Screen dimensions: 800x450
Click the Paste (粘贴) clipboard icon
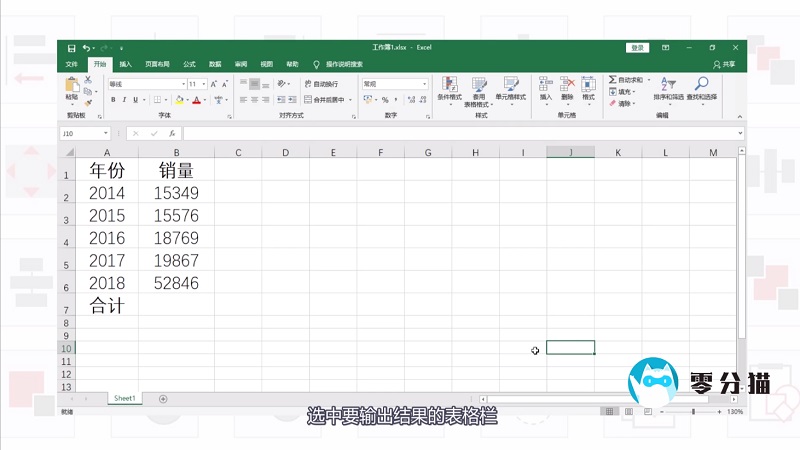[x=71, y=87]
